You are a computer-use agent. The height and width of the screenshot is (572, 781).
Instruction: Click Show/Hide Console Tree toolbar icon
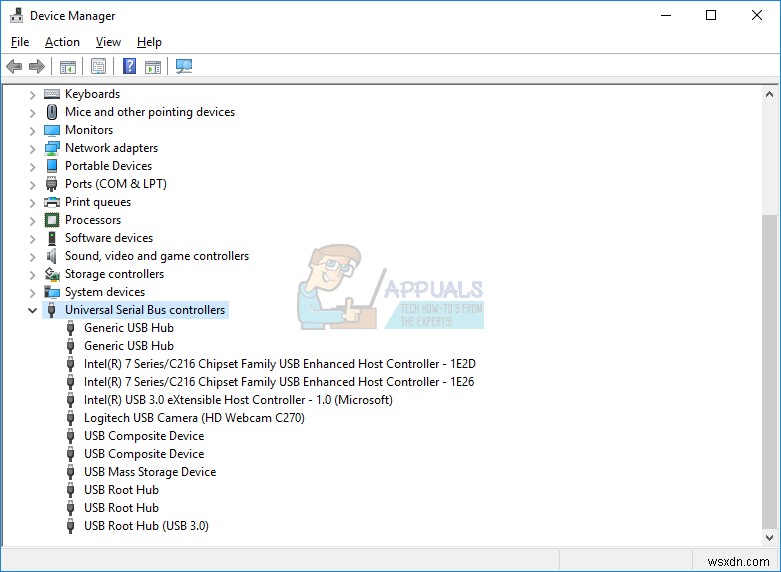click(68, 66)
